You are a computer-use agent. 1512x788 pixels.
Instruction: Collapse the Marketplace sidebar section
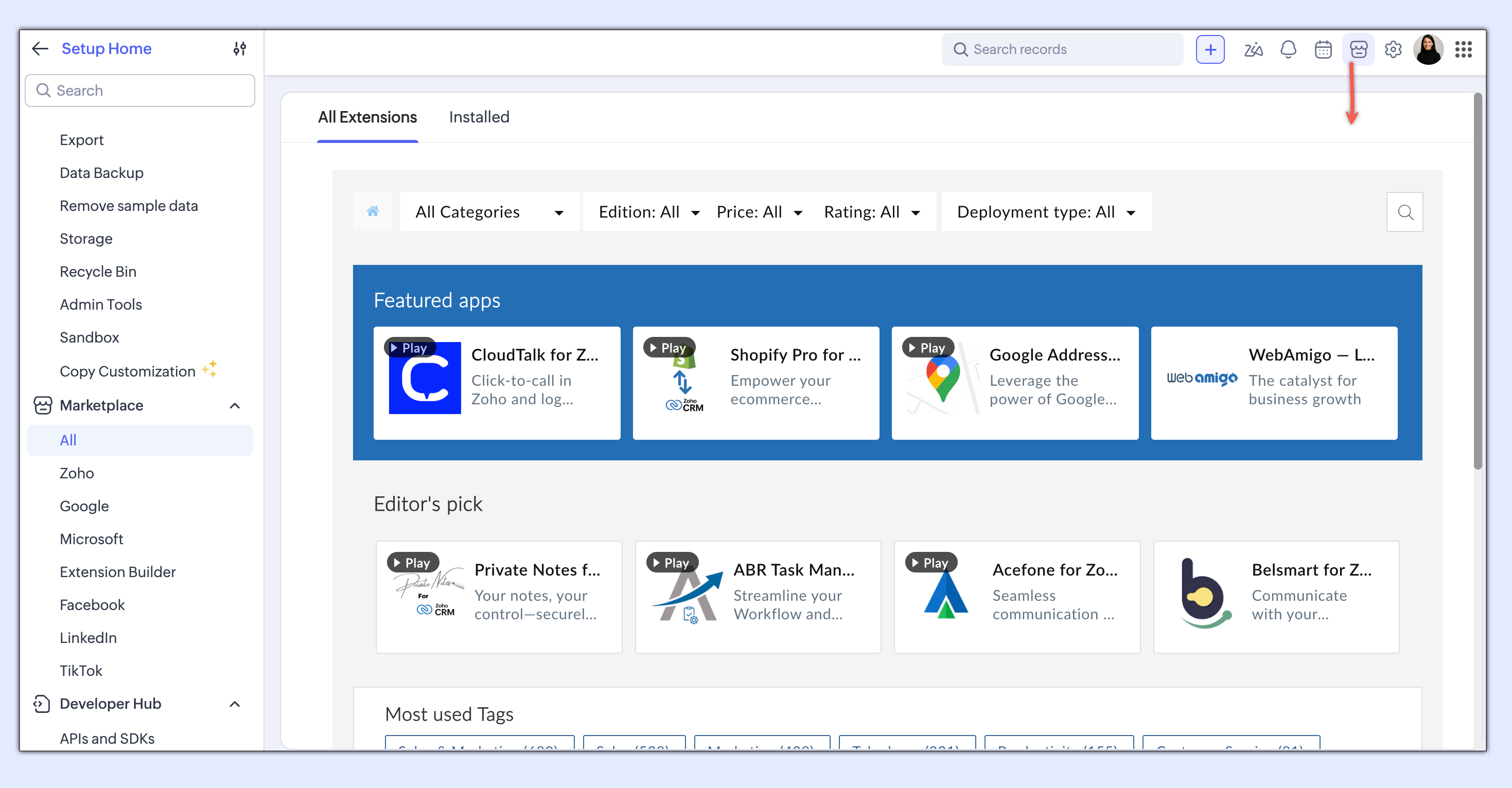(x=235, y=405)
